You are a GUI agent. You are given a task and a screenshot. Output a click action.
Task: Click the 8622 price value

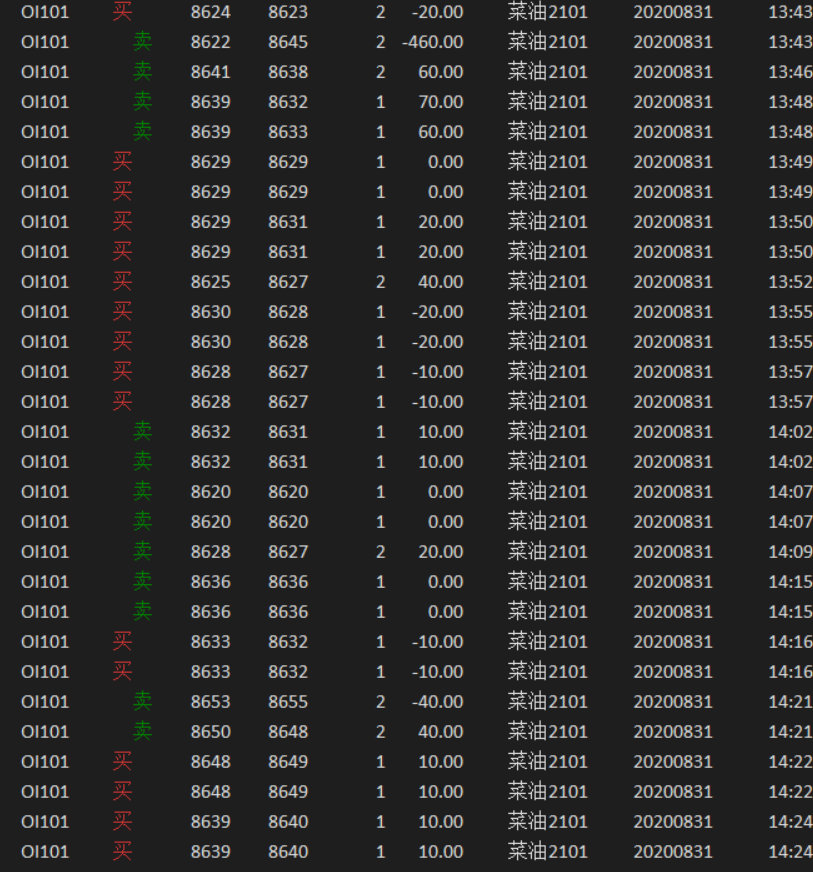[x=210, y=42]
